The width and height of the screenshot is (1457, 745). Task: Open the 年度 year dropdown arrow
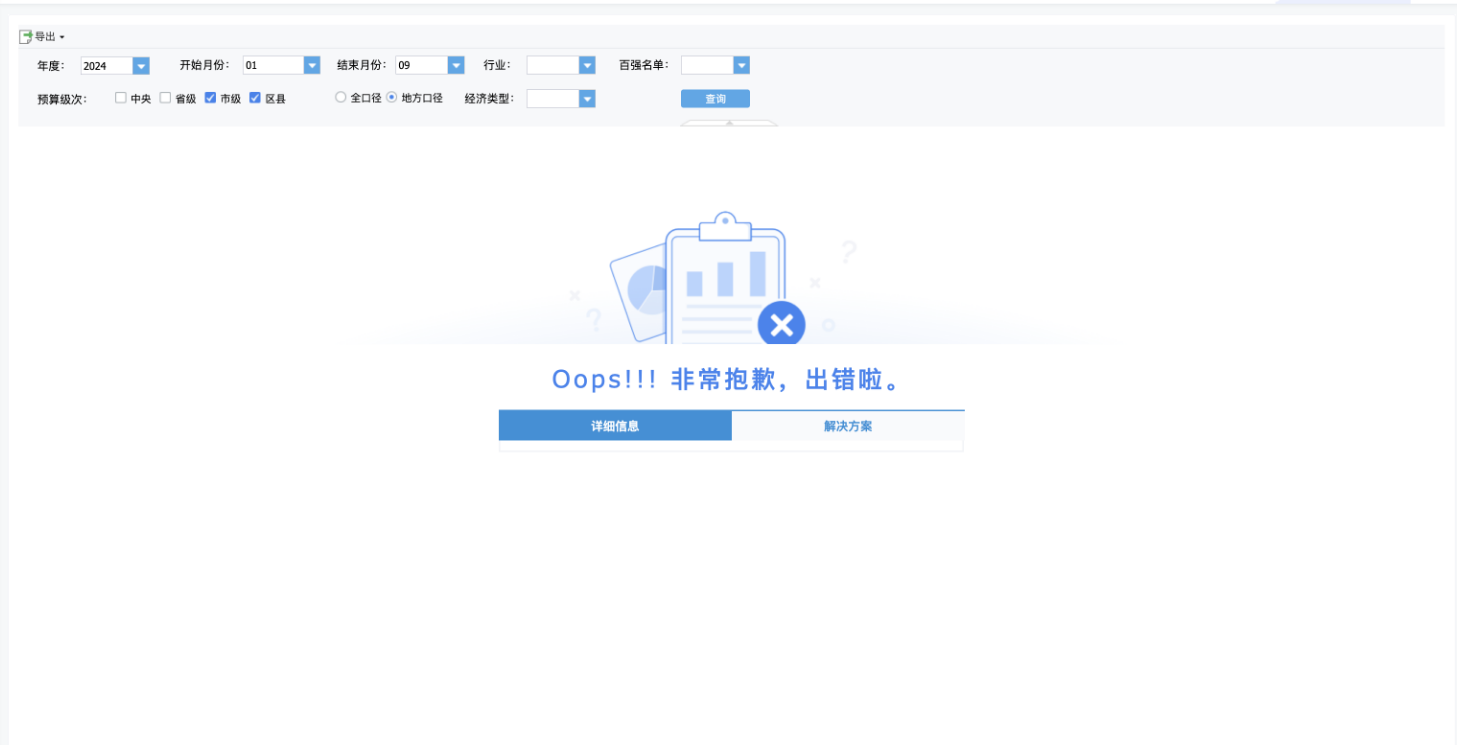(141, 66)
